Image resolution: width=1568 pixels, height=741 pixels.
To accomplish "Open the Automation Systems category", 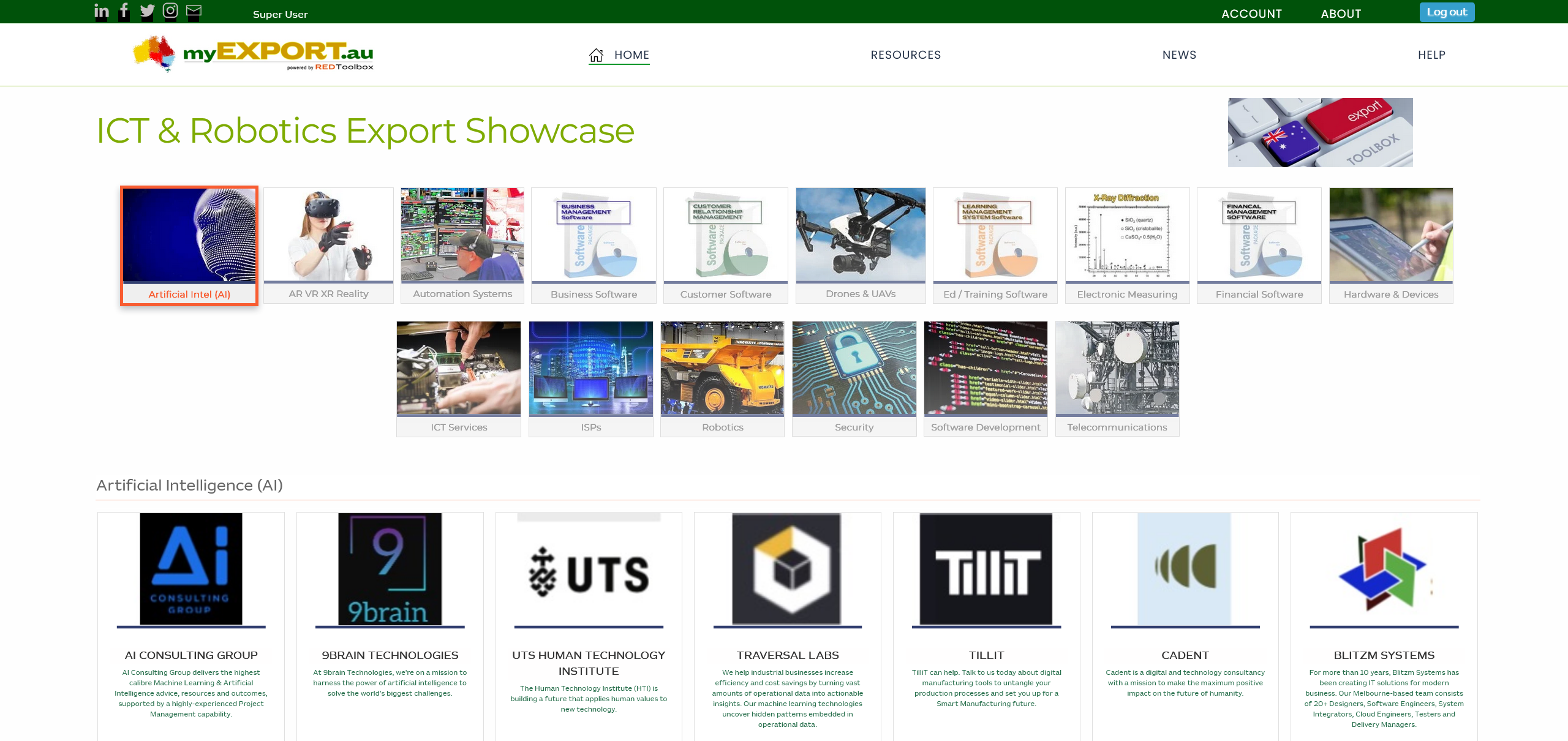I will (462, 246).
